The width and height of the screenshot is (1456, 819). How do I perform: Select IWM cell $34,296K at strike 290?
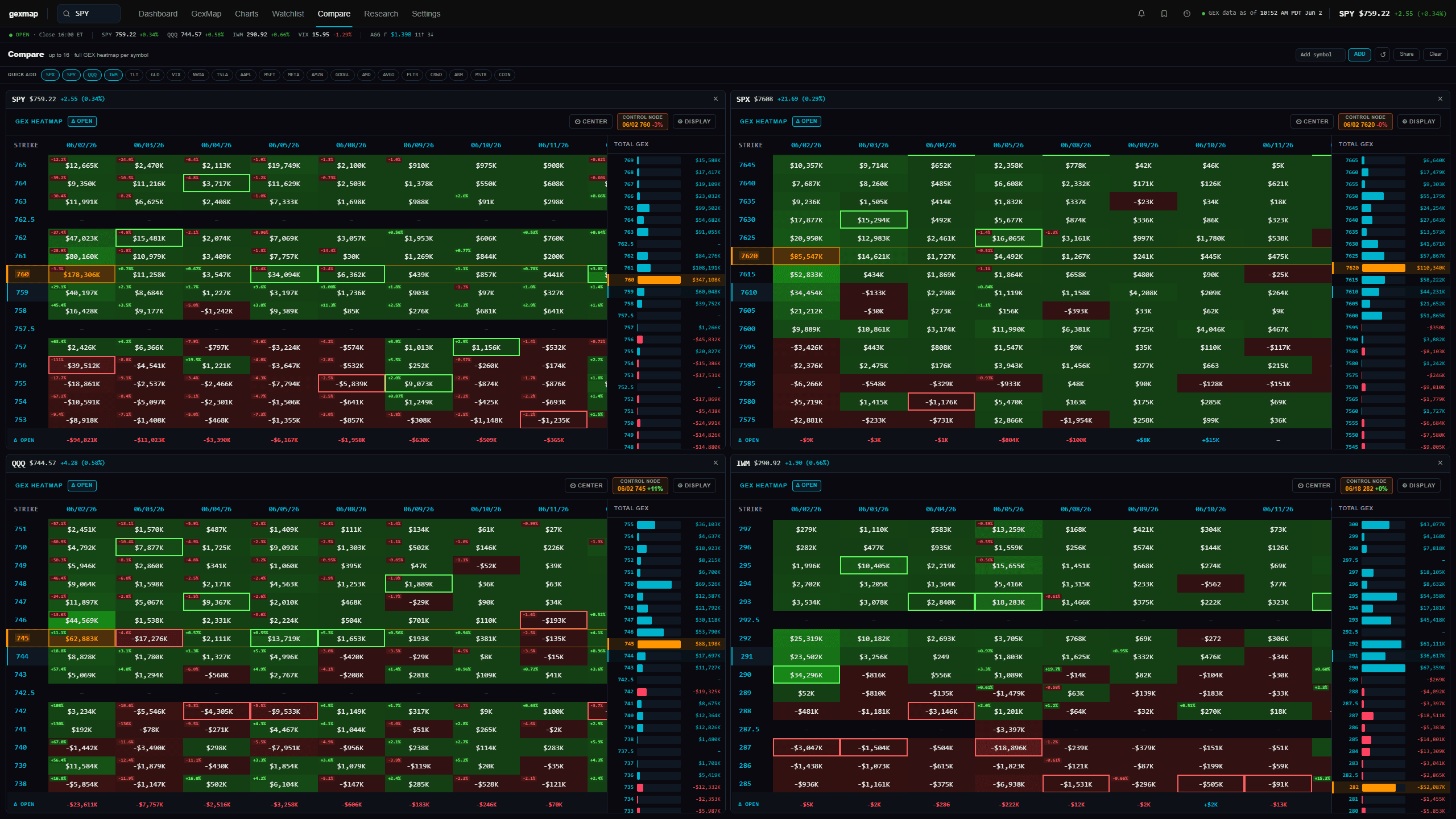[x=806, y=675]
